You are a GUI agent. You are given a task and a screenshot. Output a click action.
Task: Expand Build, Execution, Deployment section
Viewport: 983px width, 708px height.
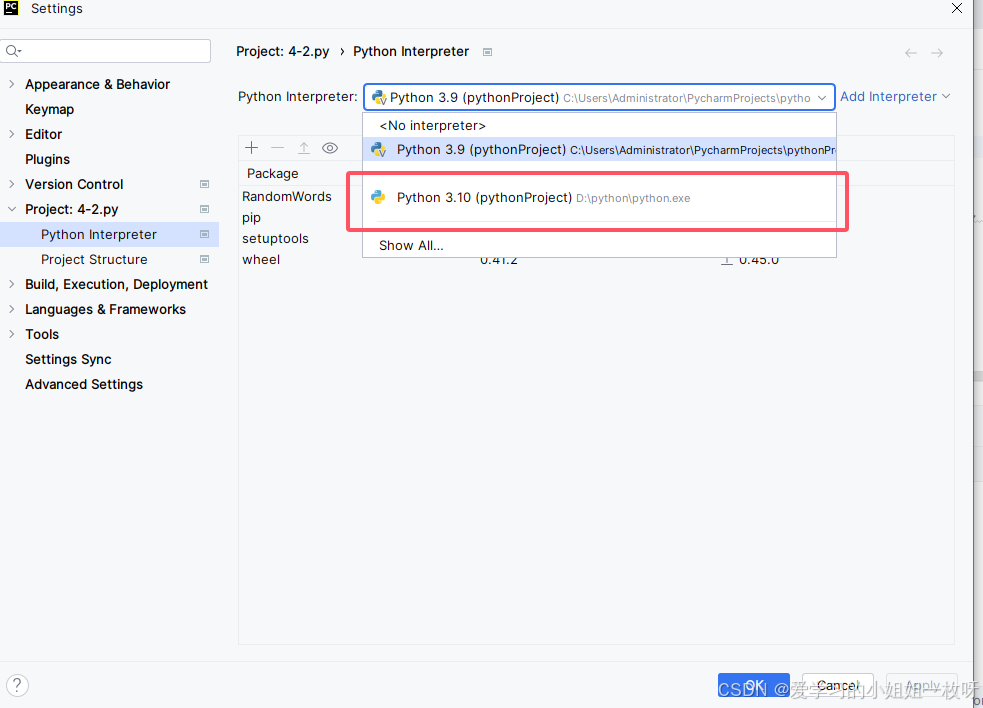click(x=11, y=285)
